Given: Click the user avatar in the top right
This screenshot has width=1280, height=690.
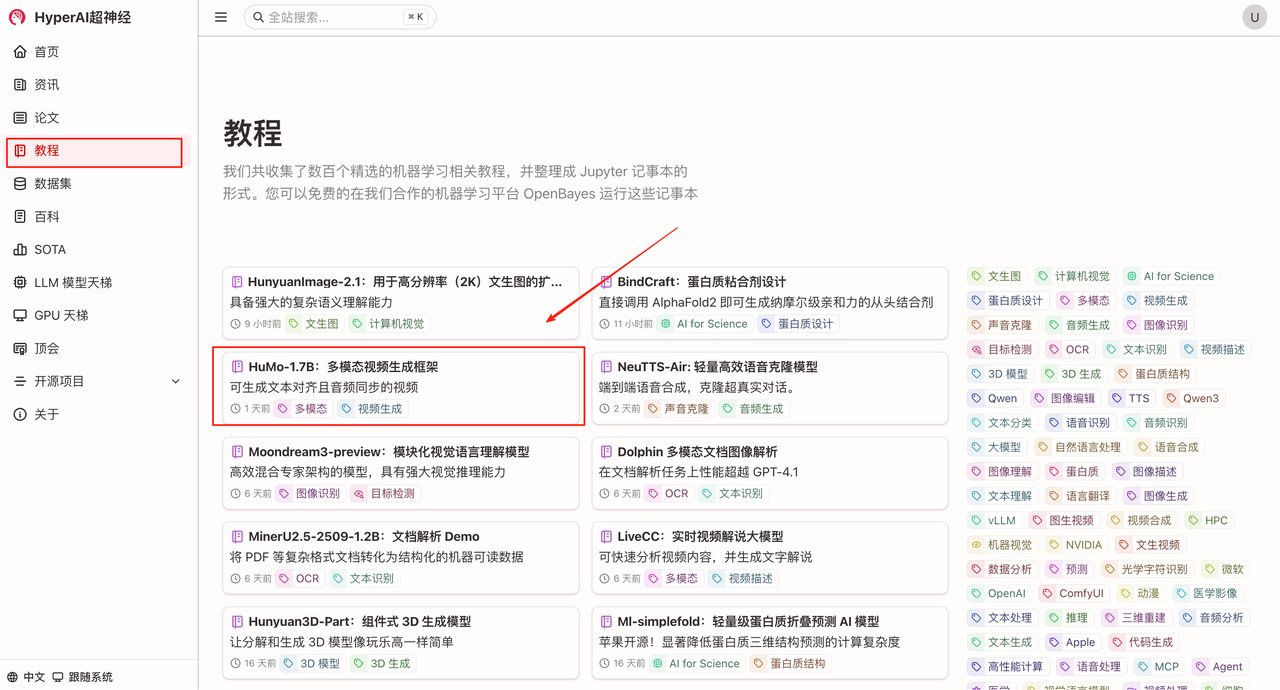Looking at the screenshot, I should pyautogui.click(x=1254, y=17).
